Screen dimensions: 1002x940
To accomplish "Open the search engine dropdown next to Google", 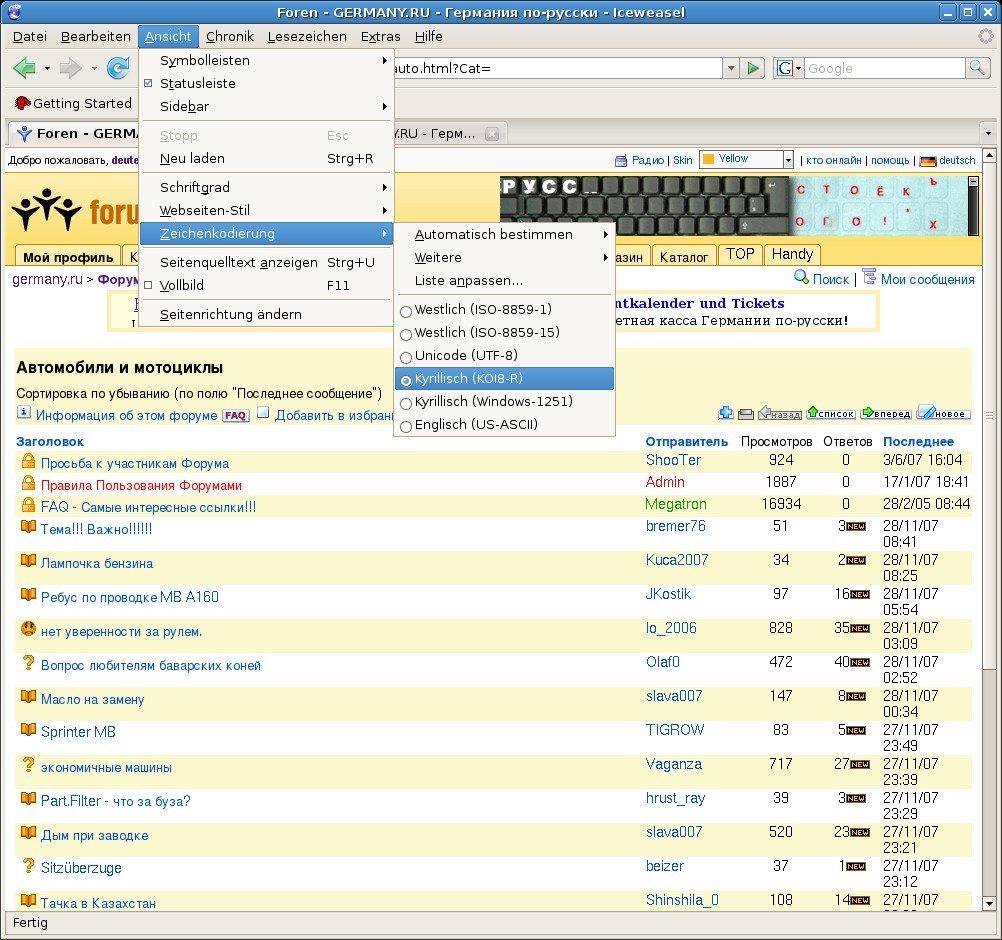I will [789, 68].
